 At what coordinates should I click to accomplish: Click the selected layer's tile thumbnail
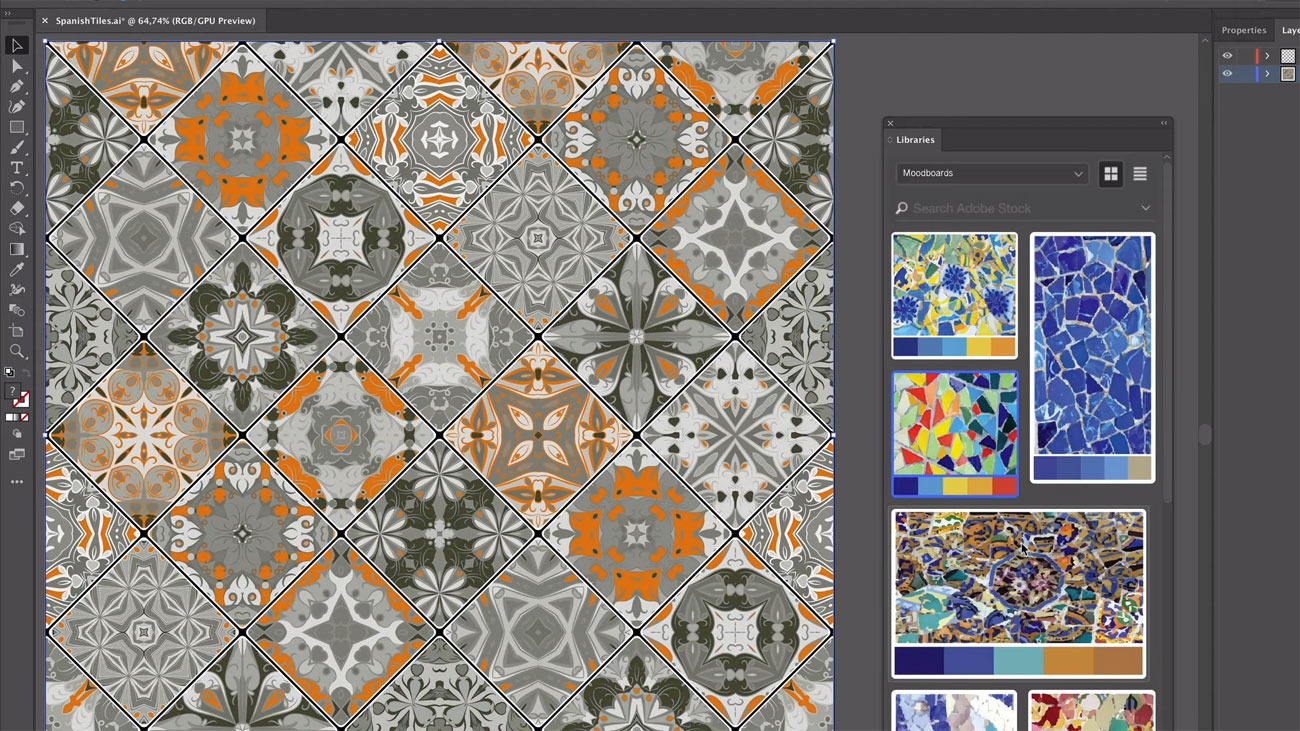(x=1288, y=74)
